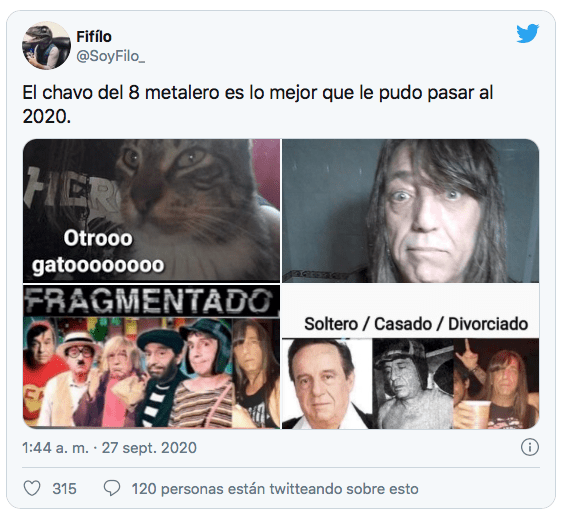Click the info circle icon
The image size is (562, 516).
[530, 447]
